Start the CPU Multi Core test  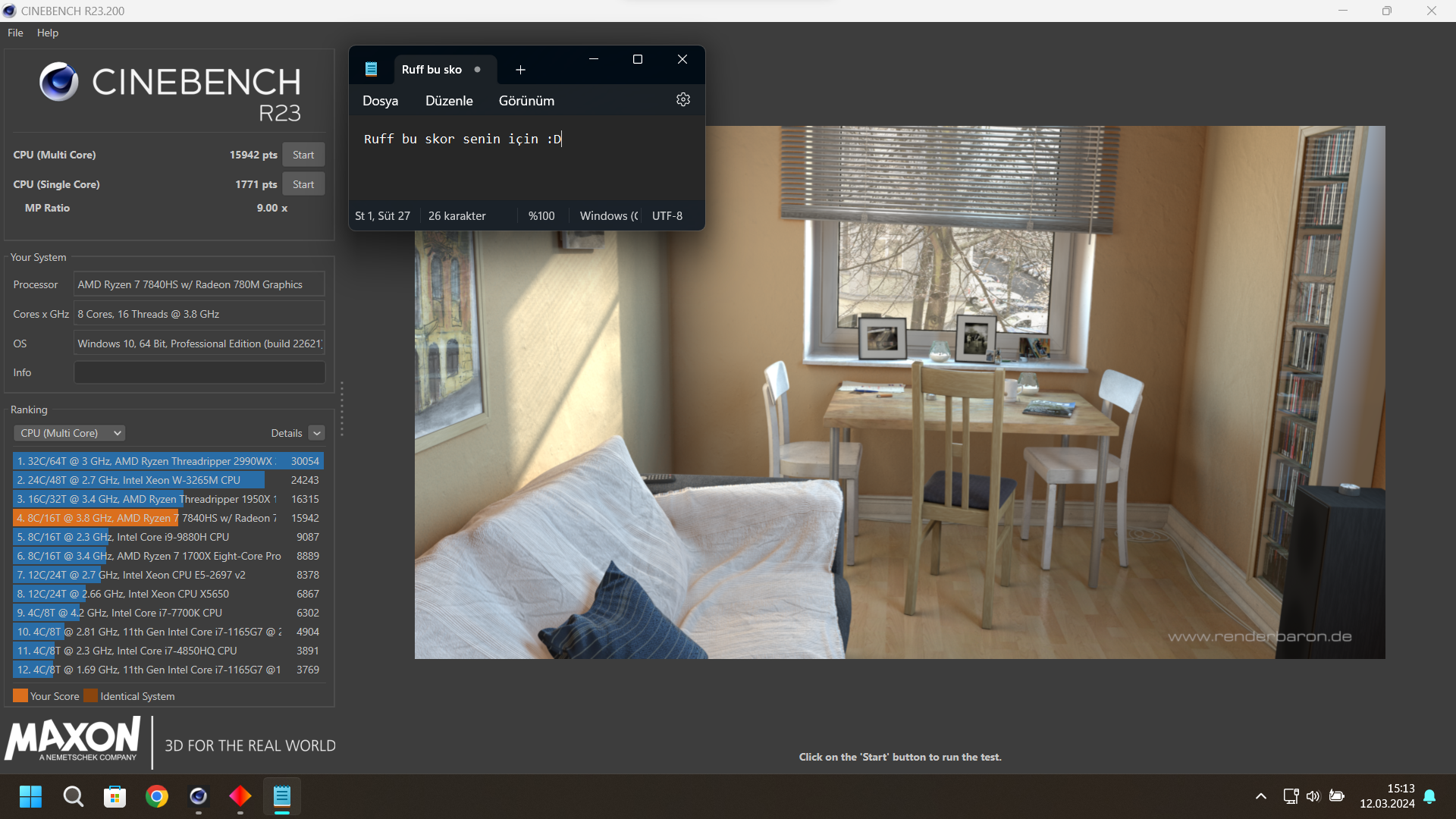(x=303, y=155)
